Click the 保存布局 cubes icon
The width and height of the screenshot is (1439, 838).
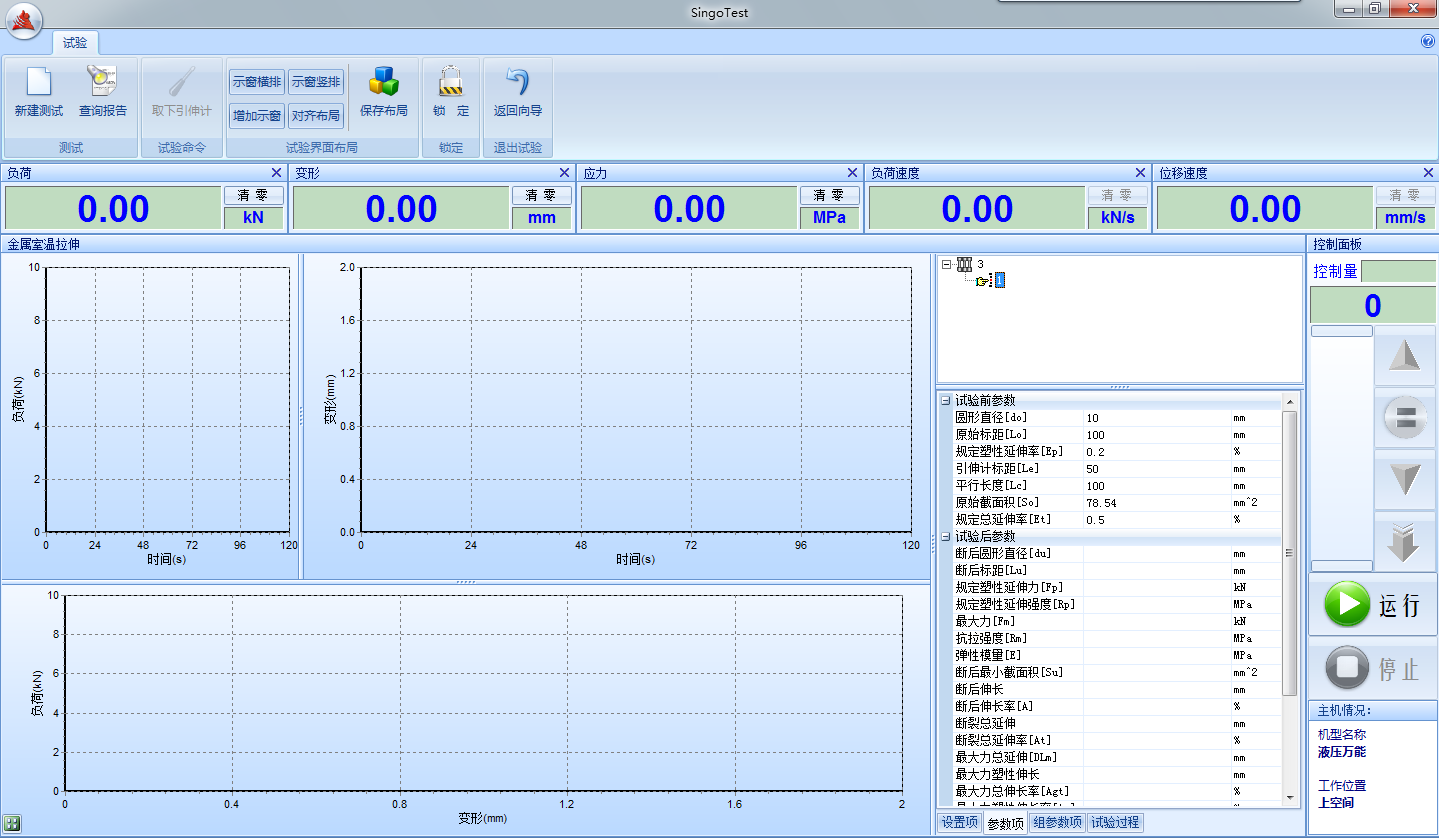384,82
